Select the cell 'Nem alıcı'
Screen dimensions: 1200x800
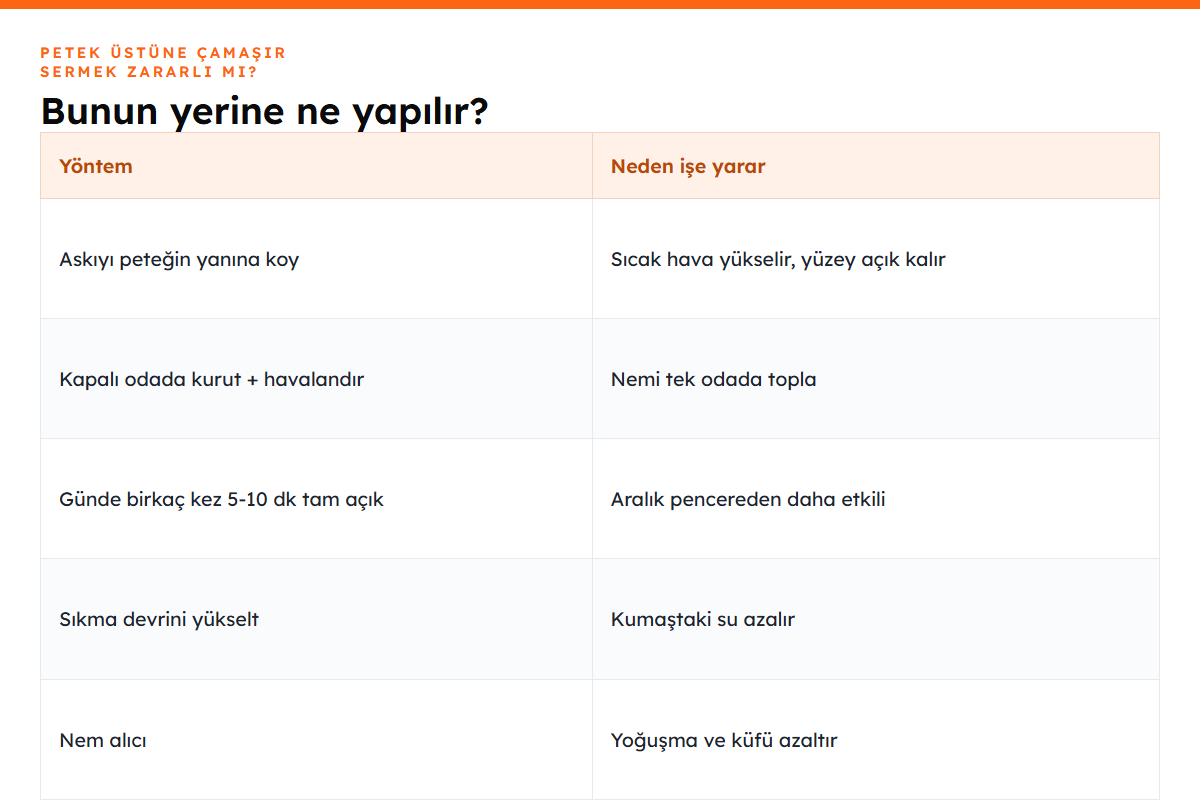316,740
